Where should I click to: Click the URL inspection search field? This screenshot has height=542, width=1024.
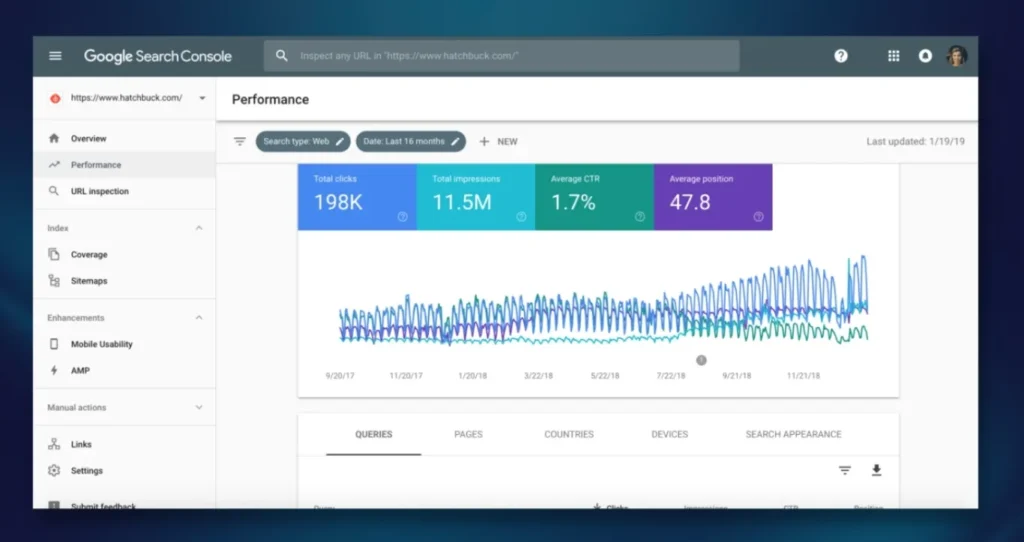point(510,56)
